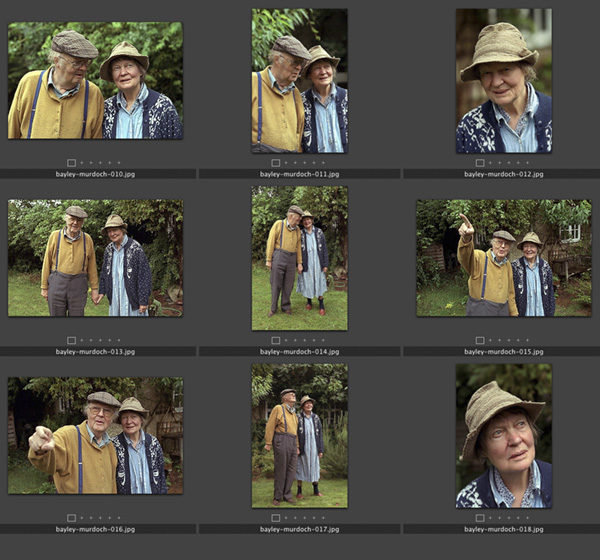The height and width of the screenshot is (560, 600).
Task: Pick the bayley-murdoch-016.jpg pointing photo
Action: [95, 435]
